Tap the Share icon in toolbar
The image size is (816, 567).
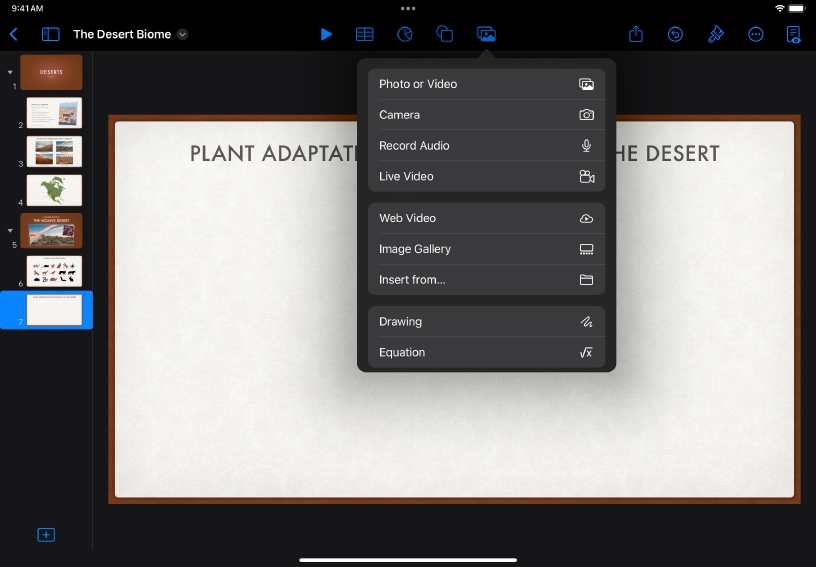636,34
